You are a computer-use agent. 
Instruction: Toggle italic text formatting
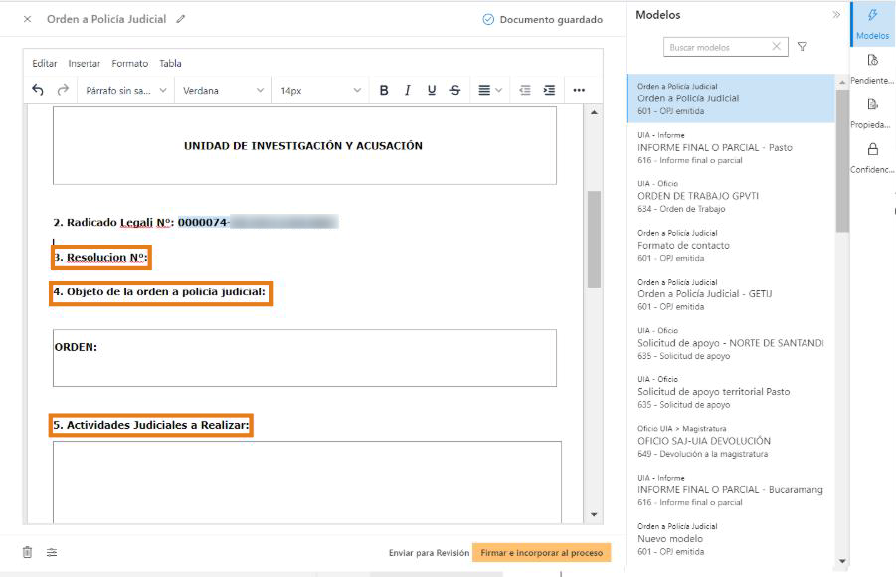(x=408, y=90)
